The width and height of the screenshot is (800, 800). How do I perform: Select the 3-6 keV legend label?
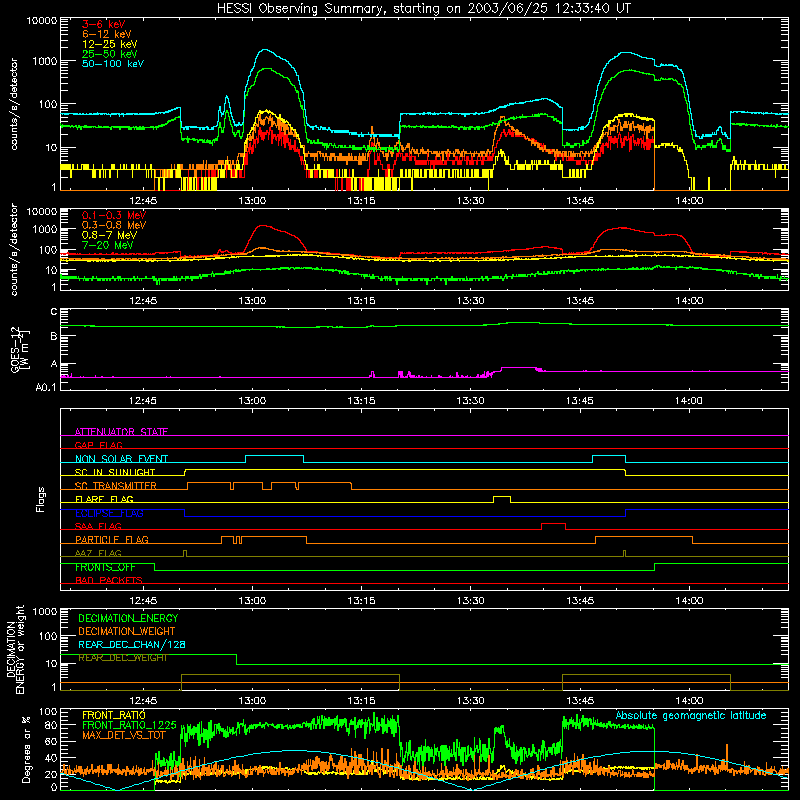coord(103,24)
